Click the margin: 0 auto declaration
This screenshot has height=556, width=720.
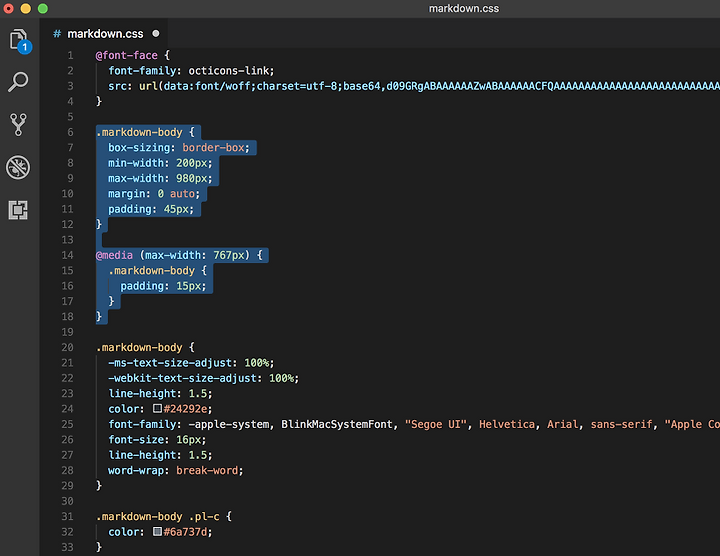154,194
